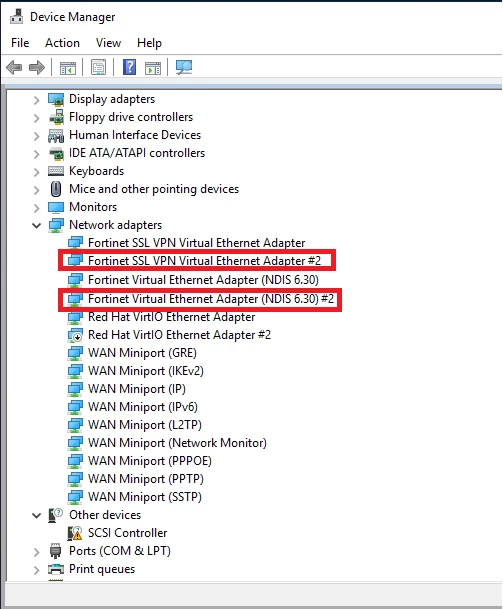Click icon of first Fortinet SSL VPN adapter
Viewport: 503px width, 609px height.
pos(75,243)
